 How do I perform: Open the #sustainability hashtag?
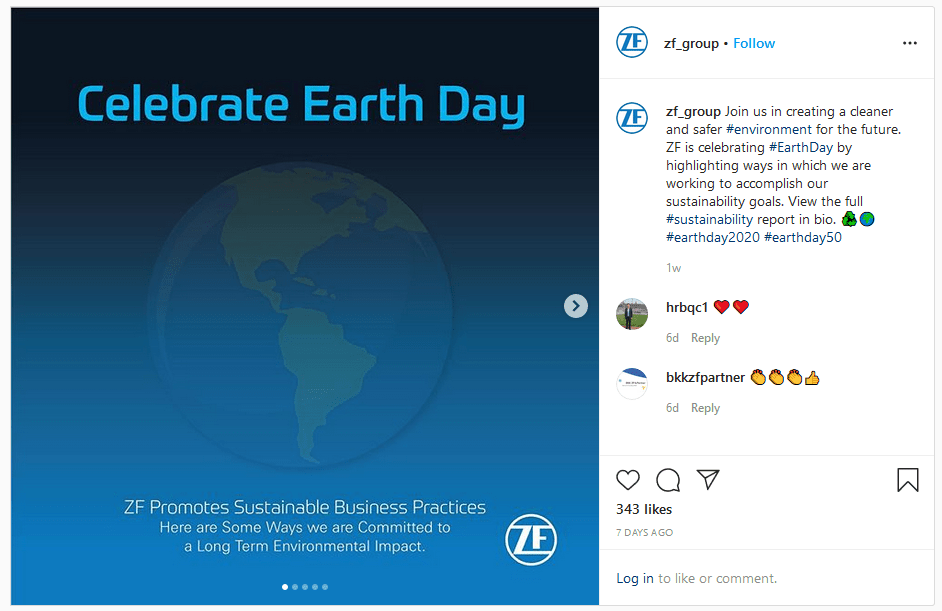click(x=710, y=219)
